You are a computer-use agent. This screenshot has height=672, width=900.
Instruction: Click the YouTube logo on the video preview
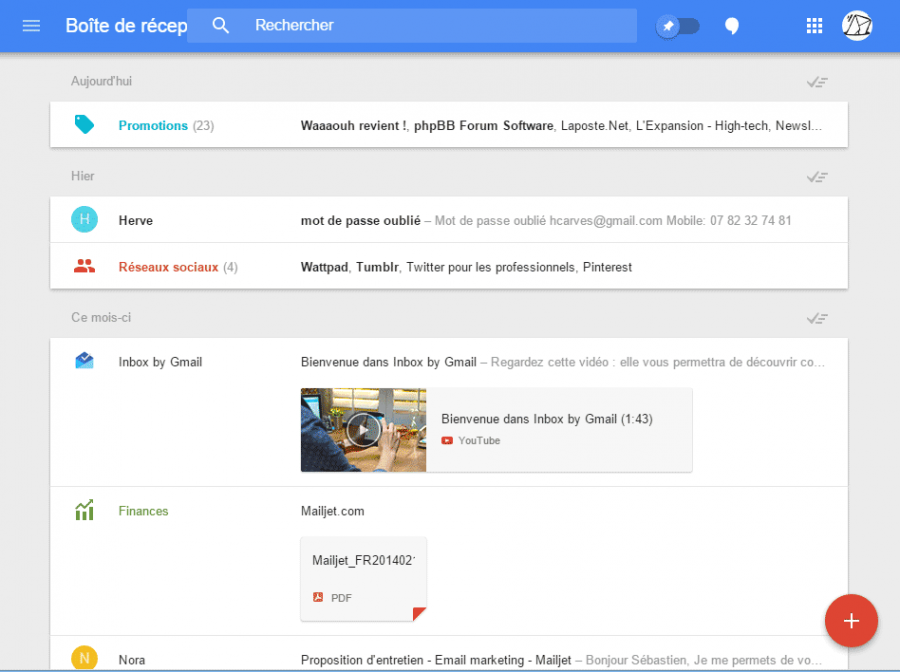[449, 440]
